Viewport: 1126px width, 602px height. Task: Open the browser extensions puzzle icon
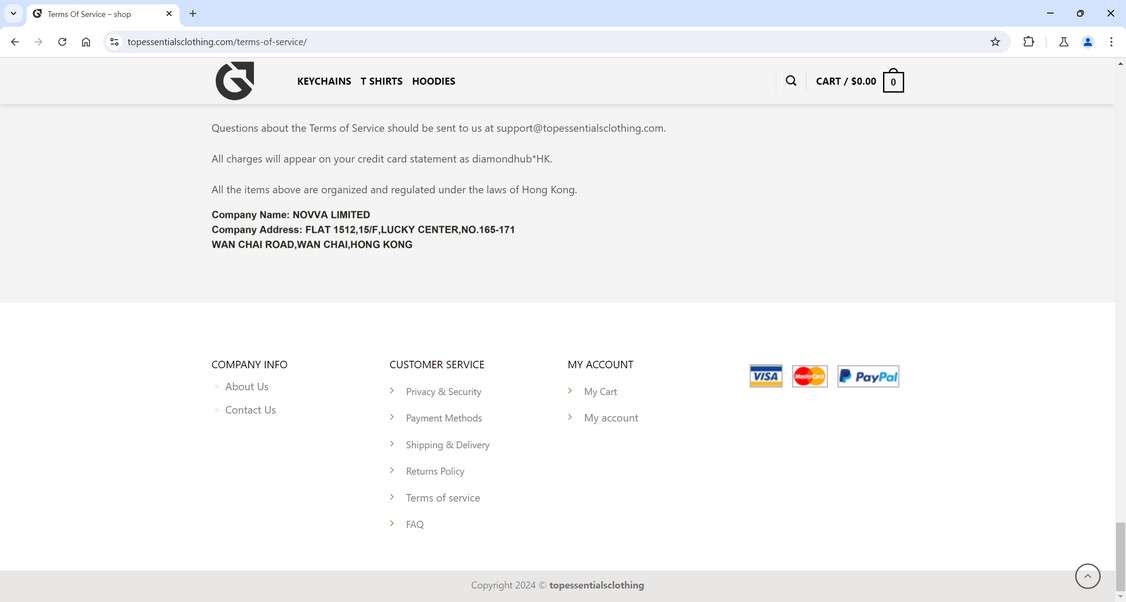click(1028, 42)
